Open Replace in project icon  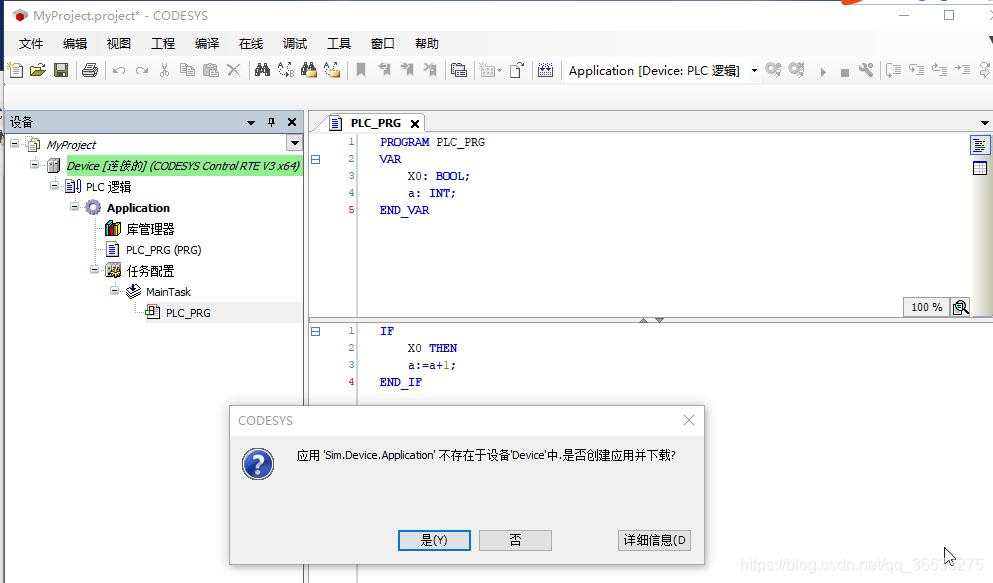(x=332, y=70)
